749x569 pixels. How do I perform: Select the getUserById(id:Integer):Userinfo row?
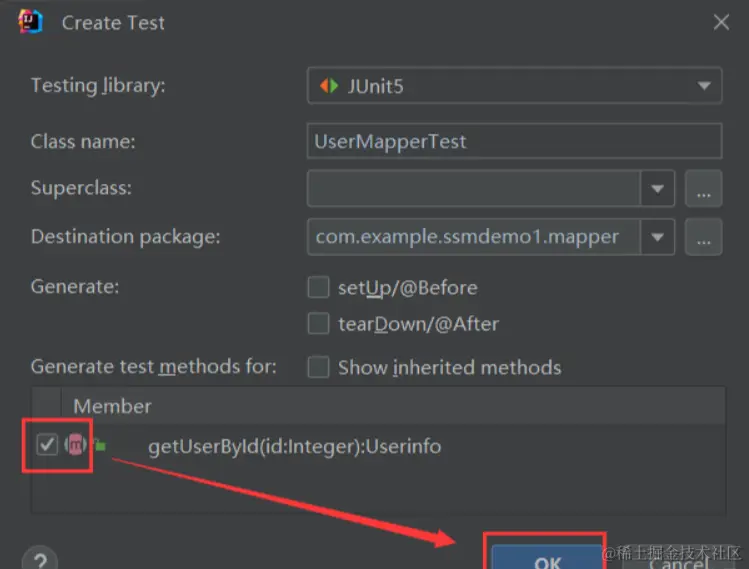(x=294, y=446)
